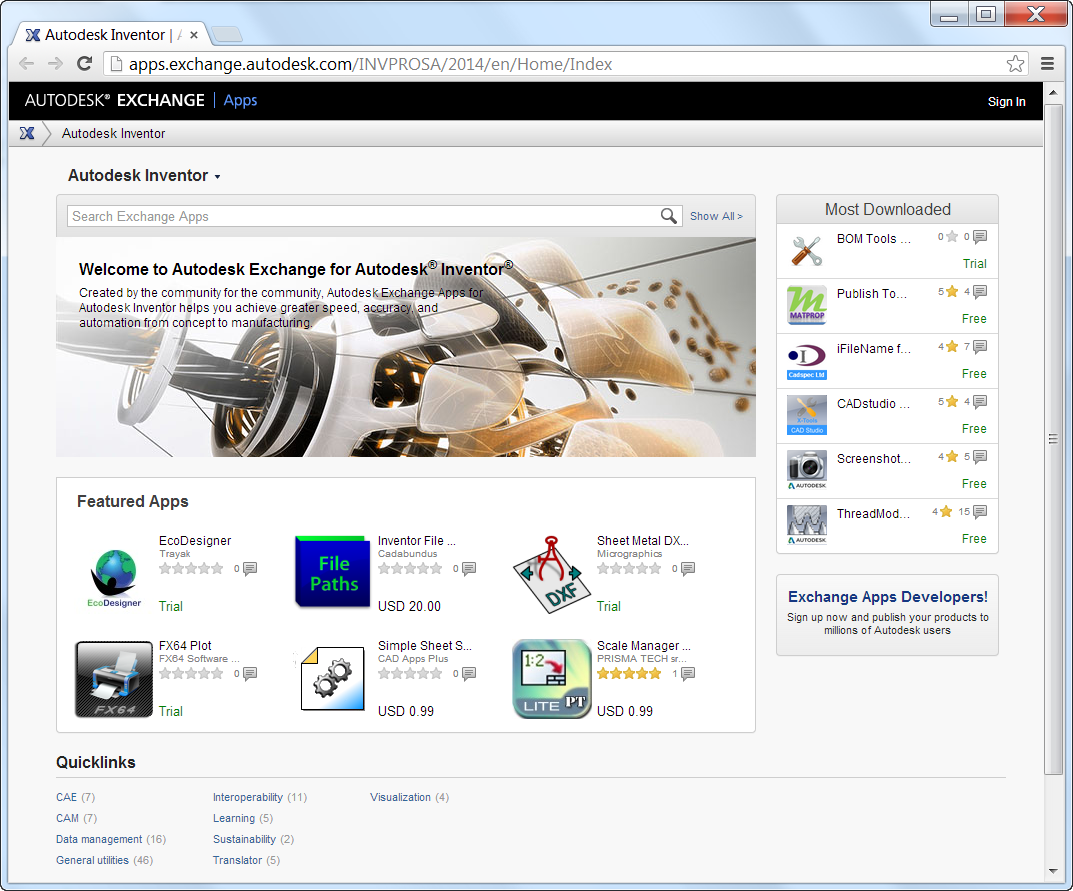1073x891 pixels.
Task: Click the search magnifying glass icon
Action: (x=669, y=216)
